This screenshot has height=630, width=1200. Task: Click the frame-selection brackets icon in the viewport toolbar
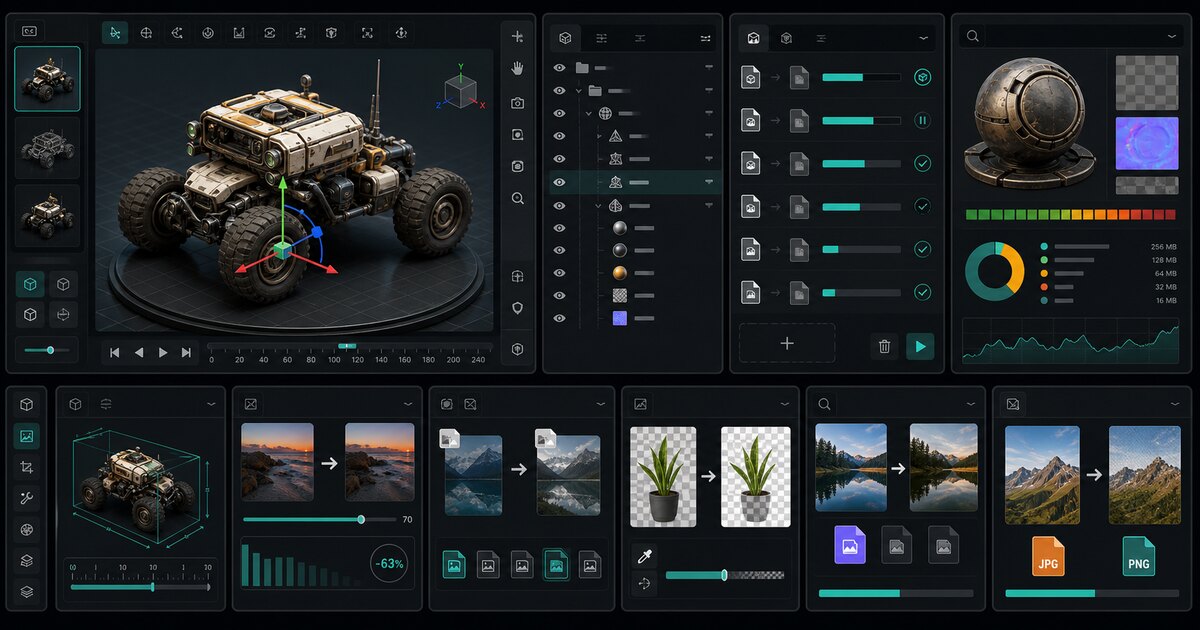367,33
